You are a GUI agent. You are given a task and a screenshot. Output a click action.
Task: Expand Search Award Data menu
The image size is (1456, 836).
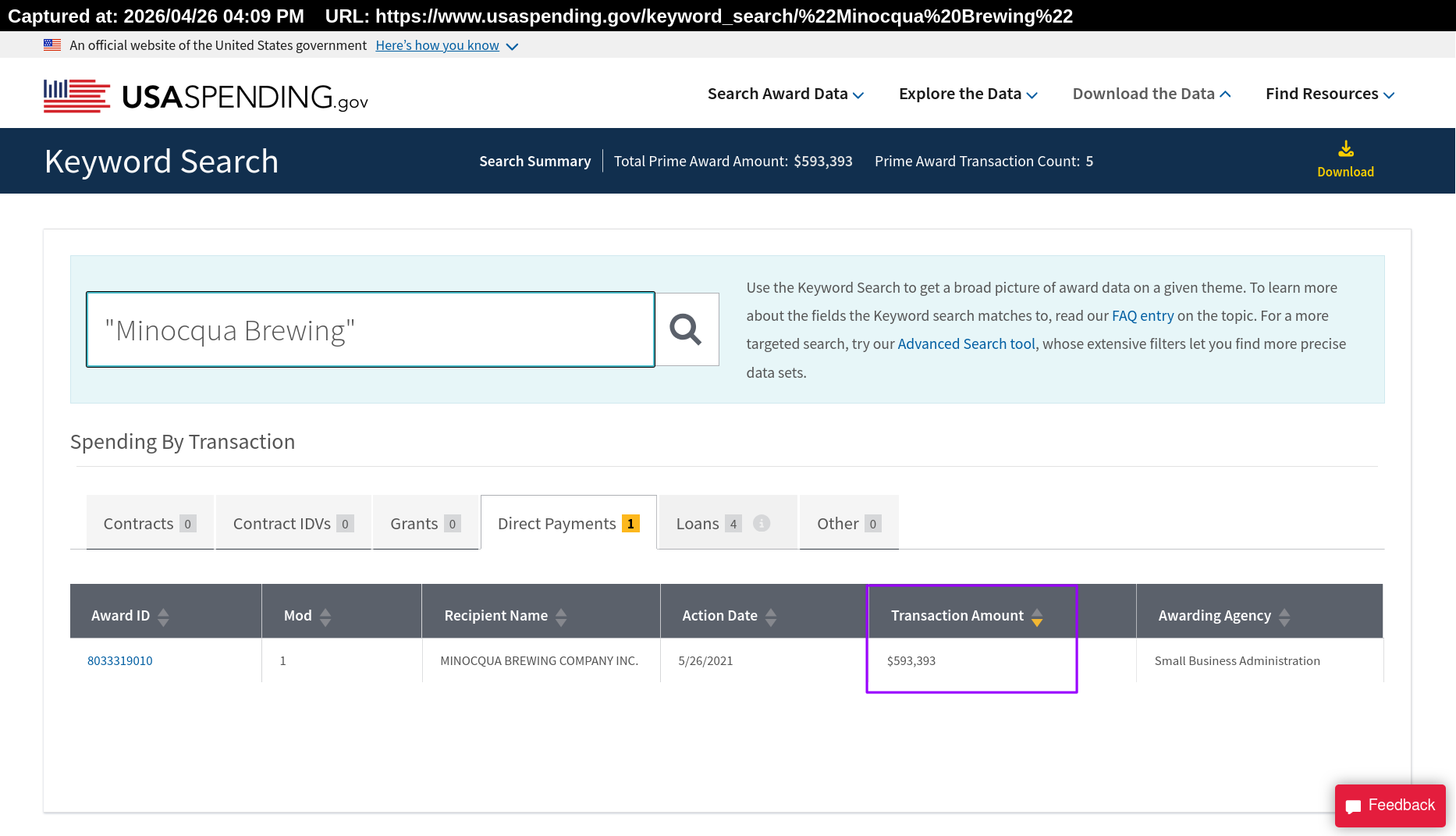coord(785,94)
